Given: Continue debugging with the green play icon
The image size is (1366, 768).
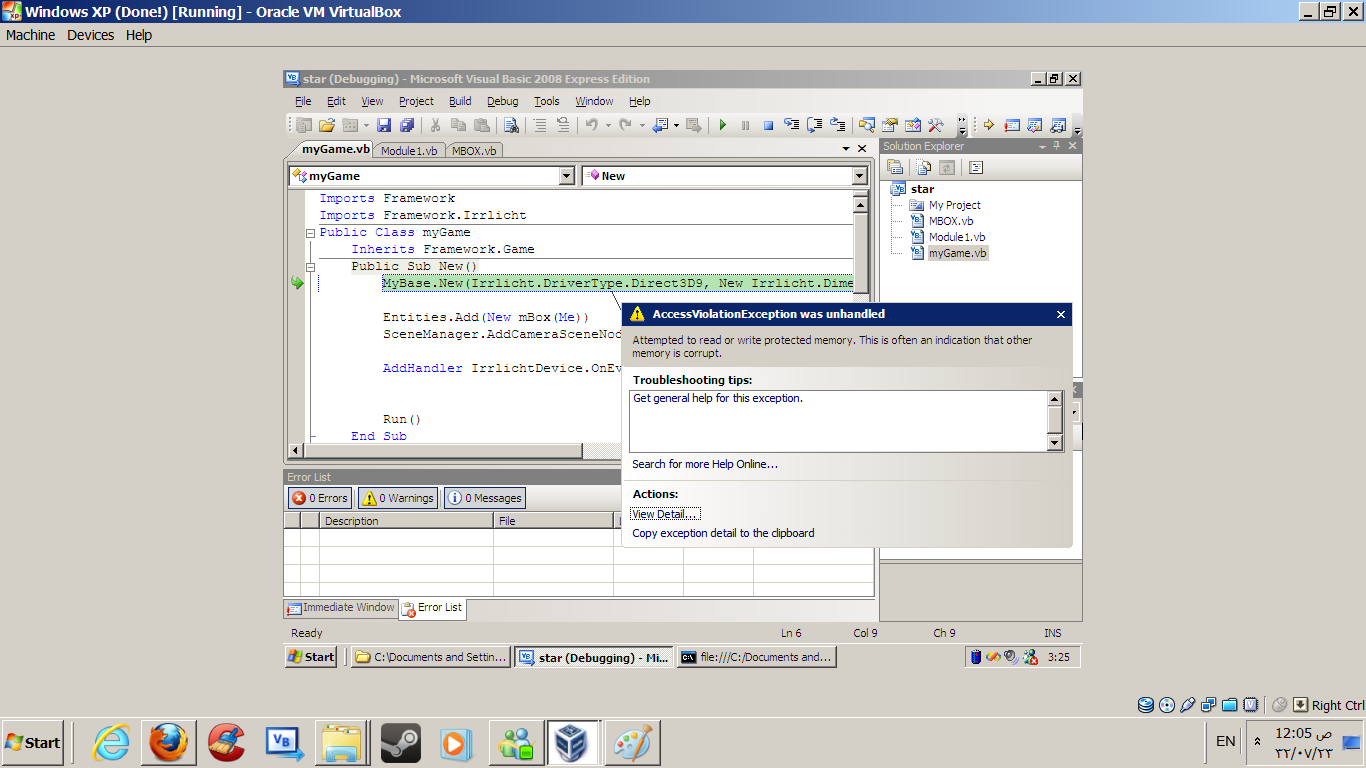Looking at the screenshot, I should click(722, 125).
